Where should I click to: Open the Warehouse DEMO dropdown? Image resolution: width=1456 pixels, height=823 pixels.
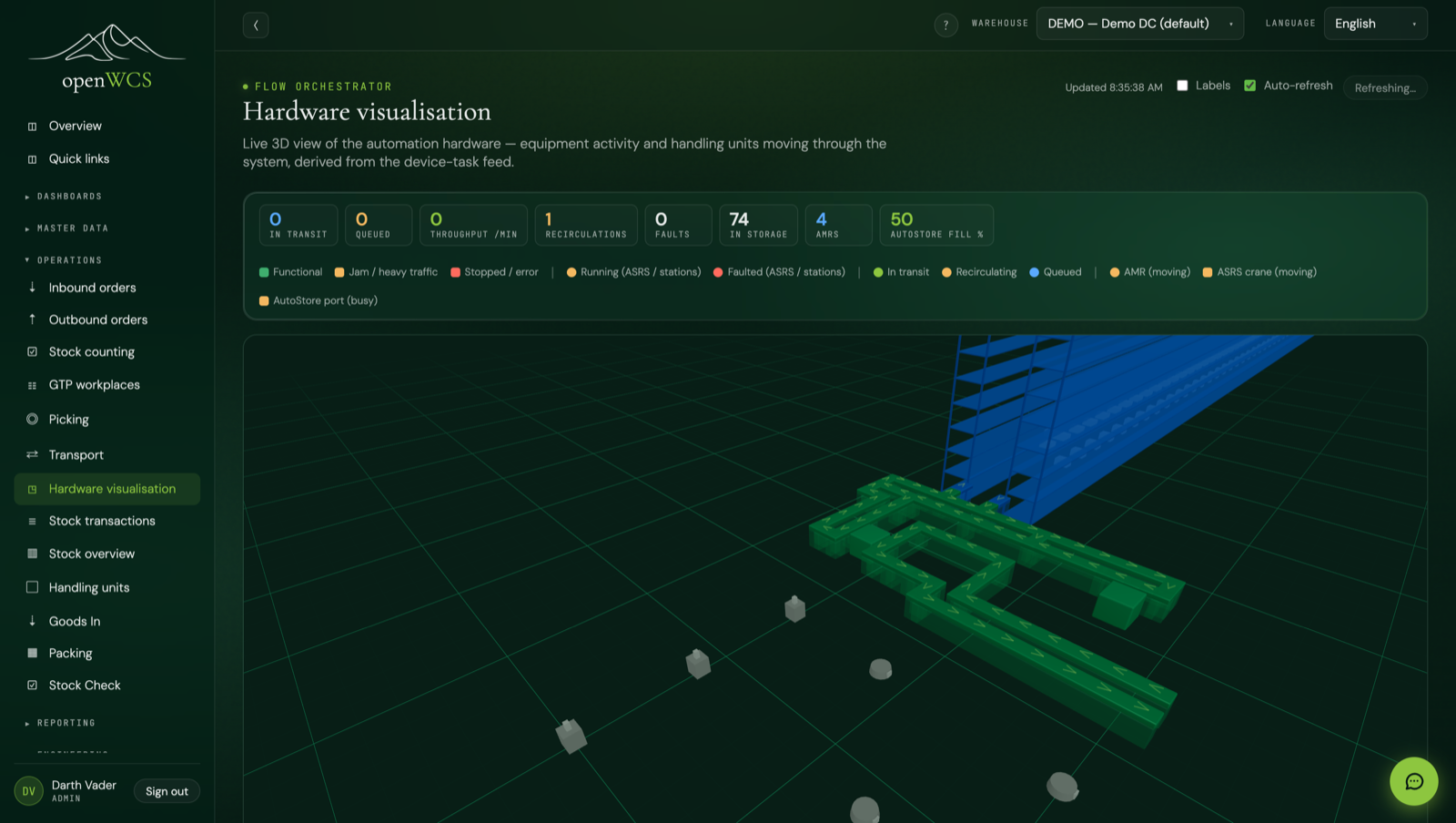coord(1139,24)
